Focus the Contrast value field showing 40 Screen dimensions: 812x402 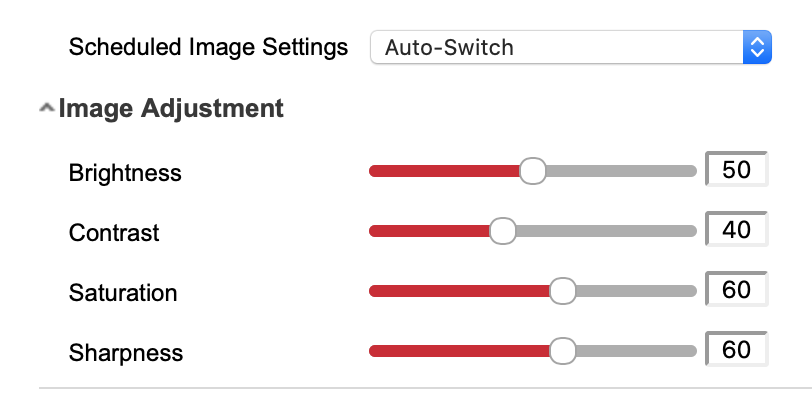tap(737, 230)
